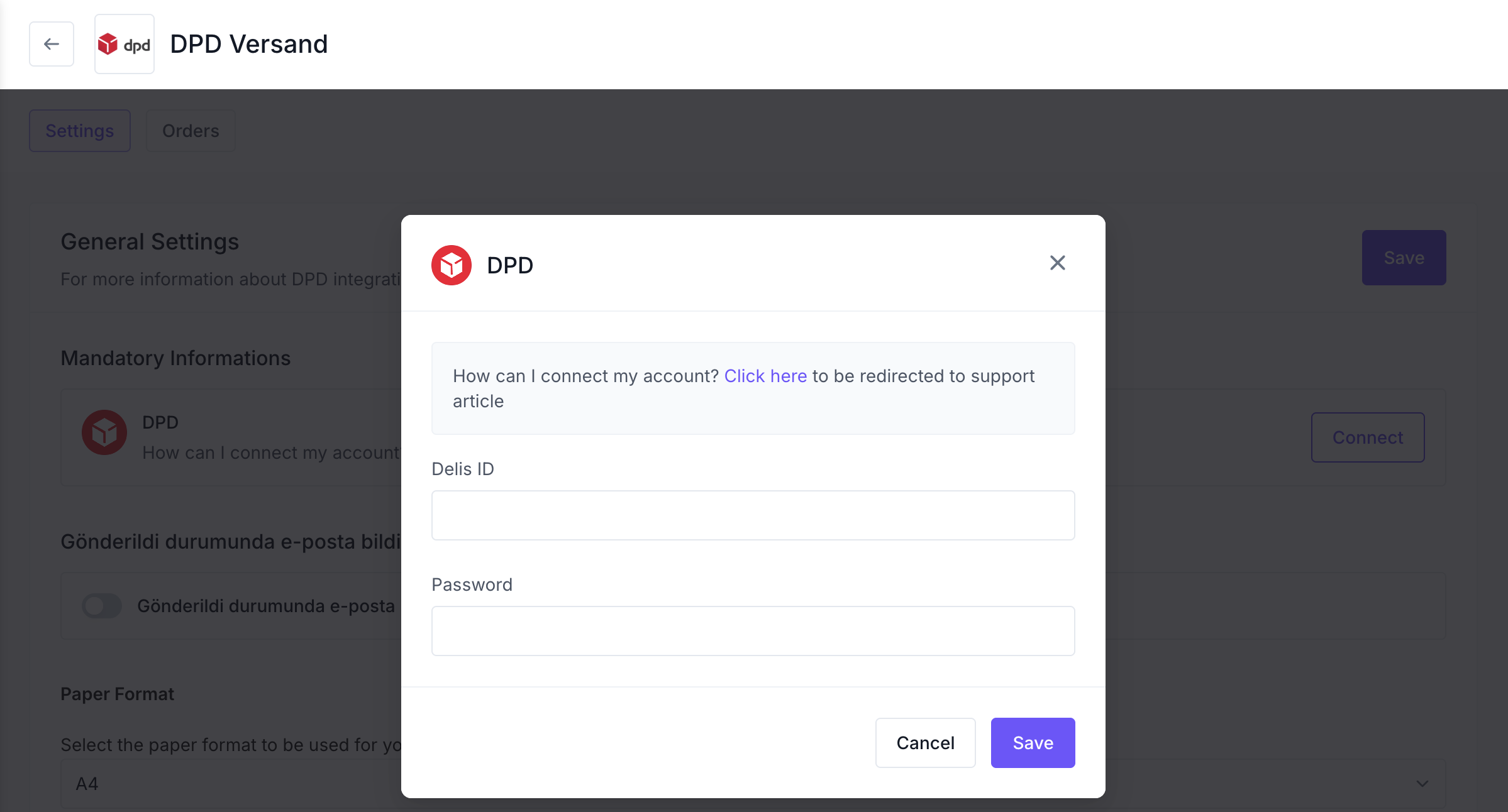The width and height of the screenshot is (1508, 812).
Task: Click the Gönderildi durumunda e-posta label
Action: [x=266, y=606]
